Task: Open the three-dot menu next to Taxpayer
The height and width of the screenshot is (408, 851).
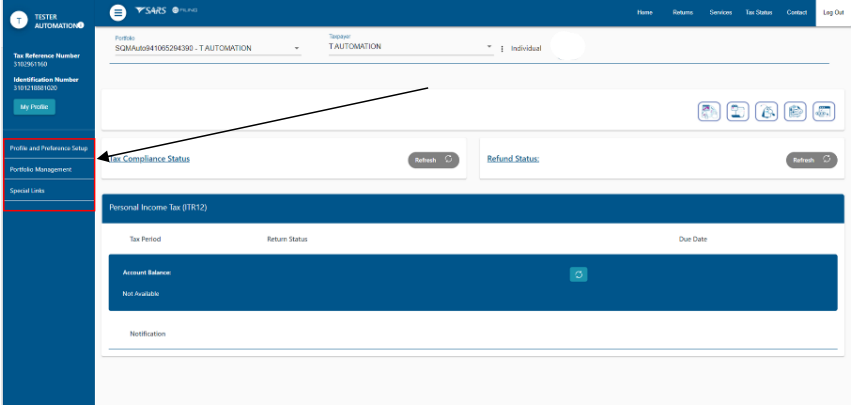Action: [x=501, y=48]
